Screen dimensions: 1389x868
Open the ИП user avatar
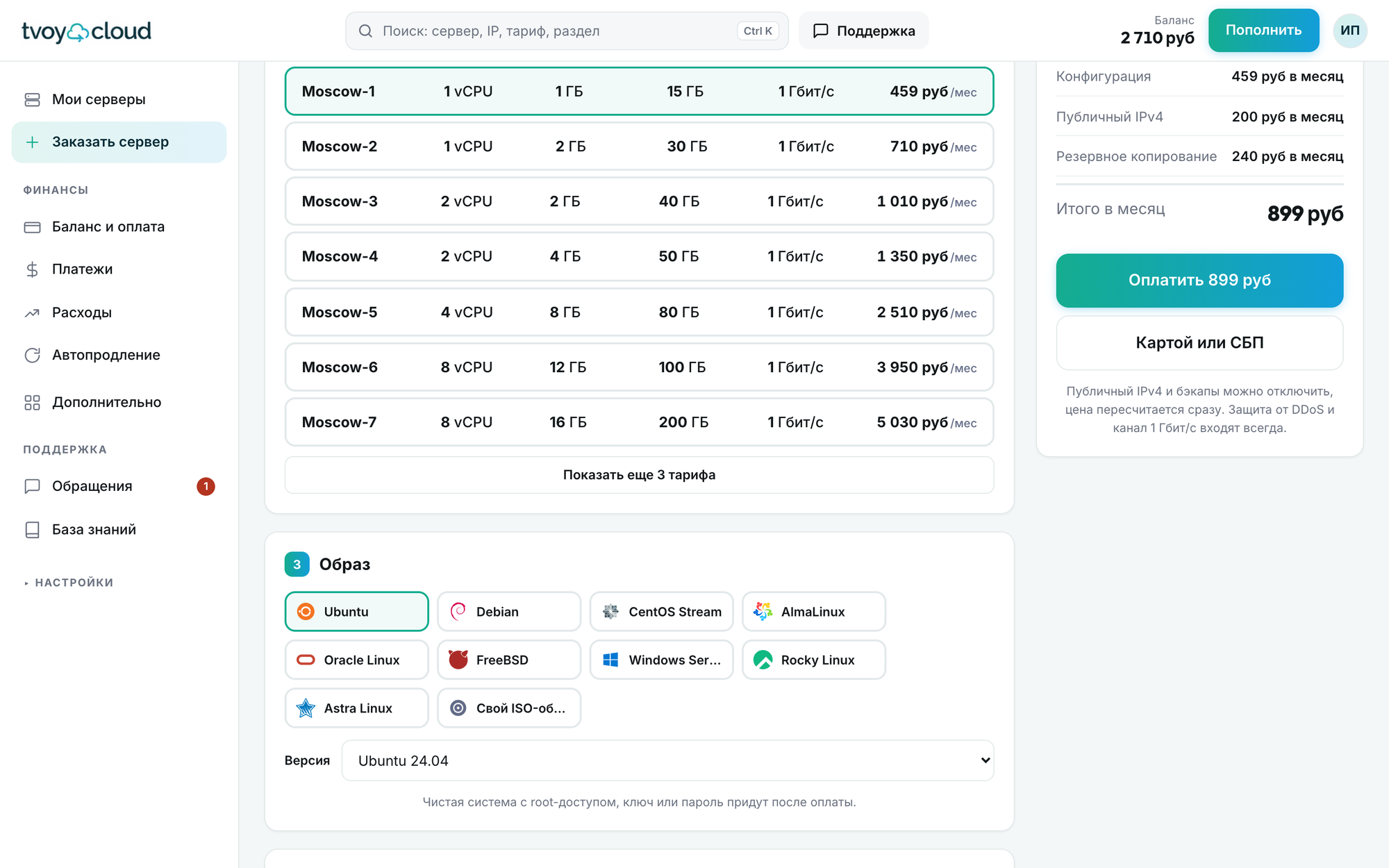(1350, 31)
